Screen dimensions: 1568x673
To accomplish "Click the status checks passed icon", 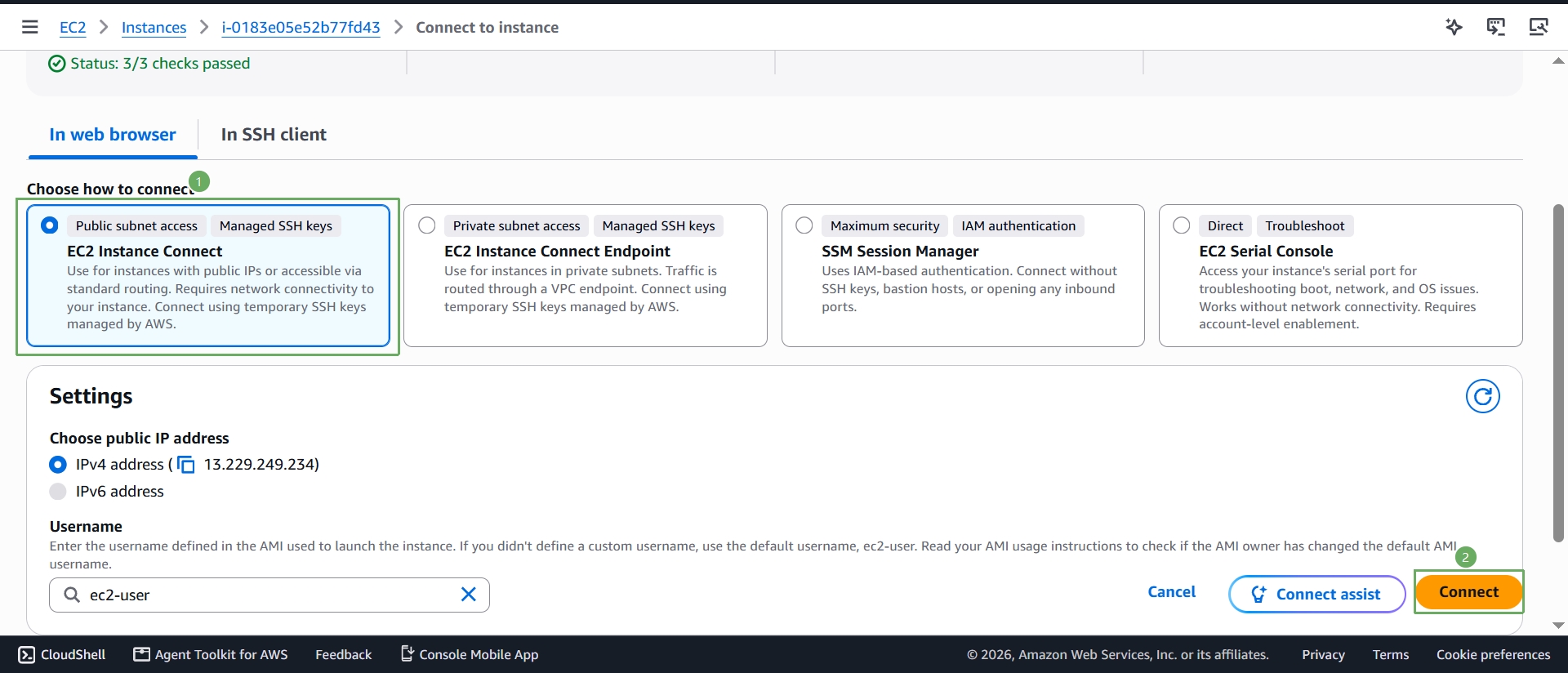I will click(x=57, y=64).
